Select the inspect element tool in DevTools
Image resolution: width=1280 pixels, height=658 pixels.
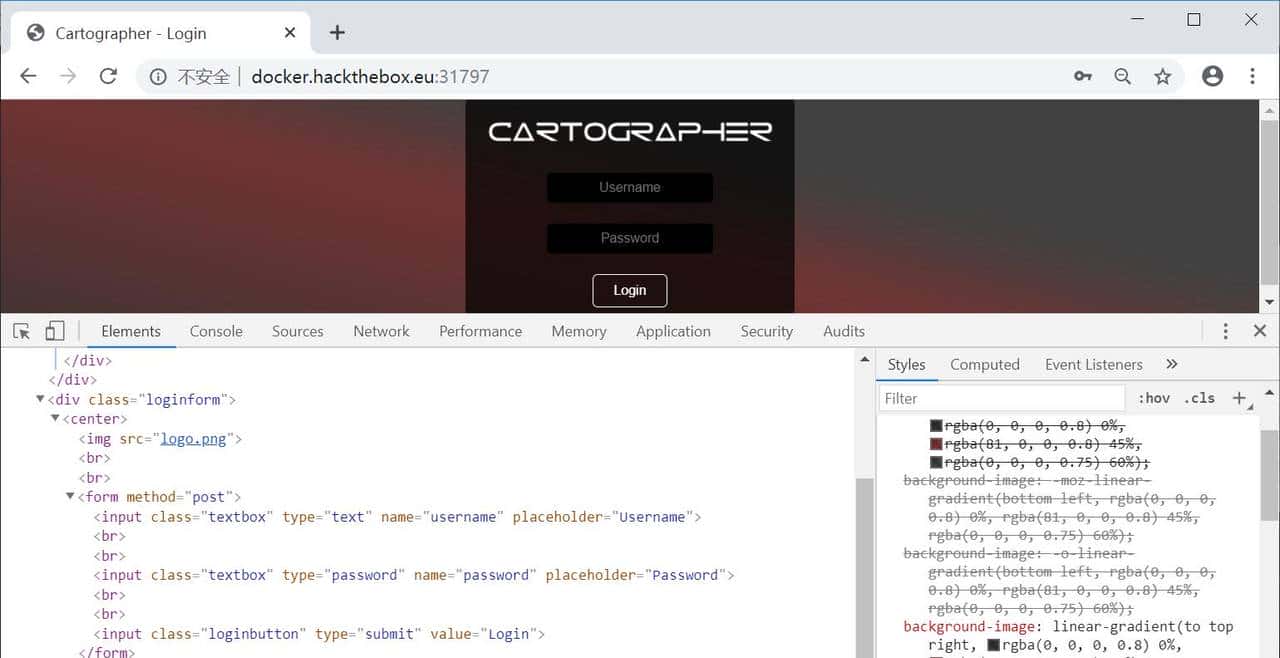point(20,330)
